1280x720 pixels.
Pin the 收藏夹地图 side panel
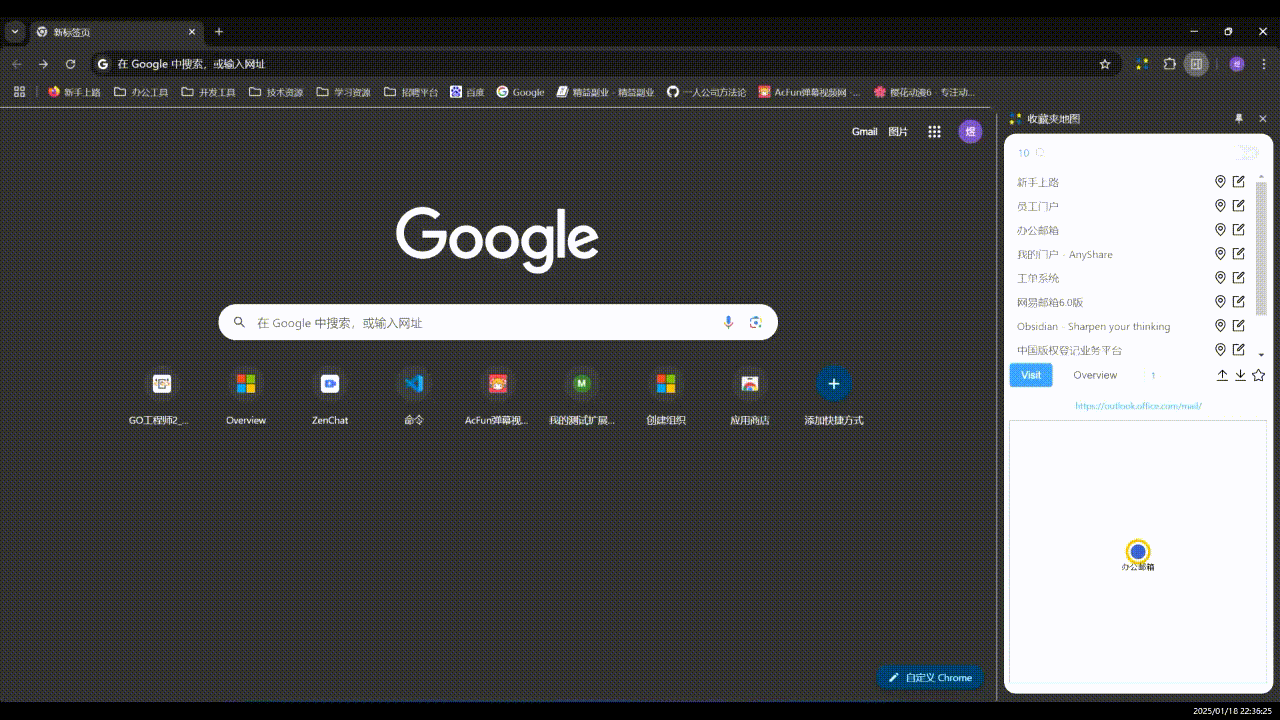[x=1238, y=118]
